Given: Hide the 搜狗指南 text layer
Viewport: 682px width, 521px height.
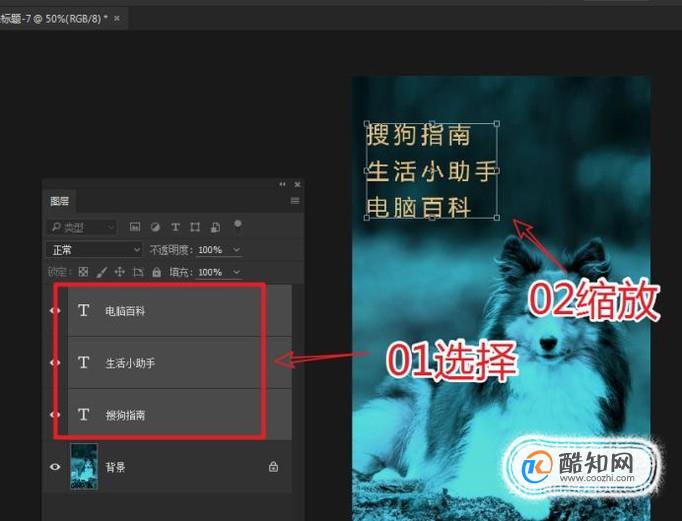Looking at the screenshot, I should tap(55, 414).
